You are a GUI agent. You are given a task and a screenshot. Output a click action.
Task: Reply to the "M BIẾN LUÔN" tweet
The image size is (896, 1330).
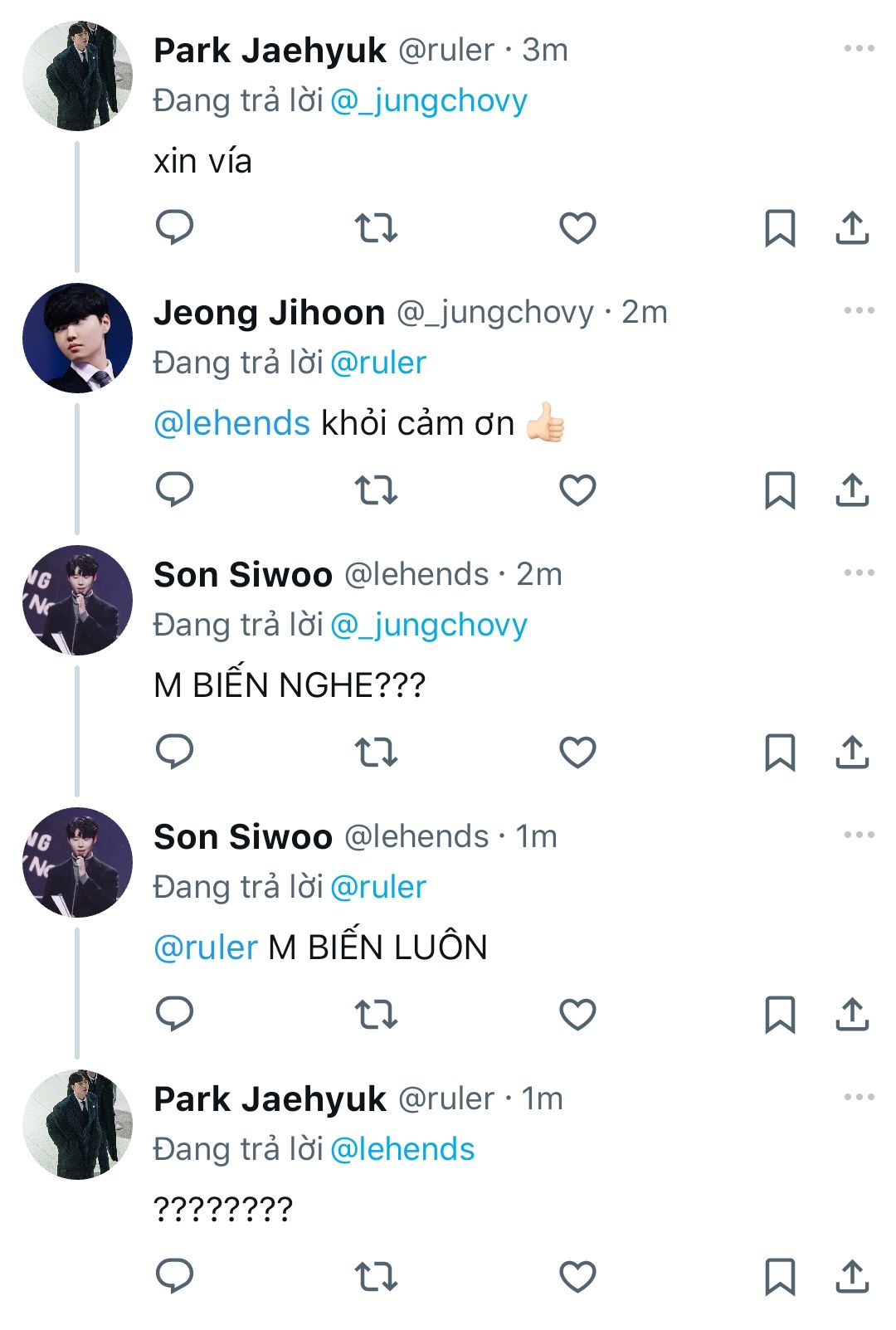tap(174, 1014)
